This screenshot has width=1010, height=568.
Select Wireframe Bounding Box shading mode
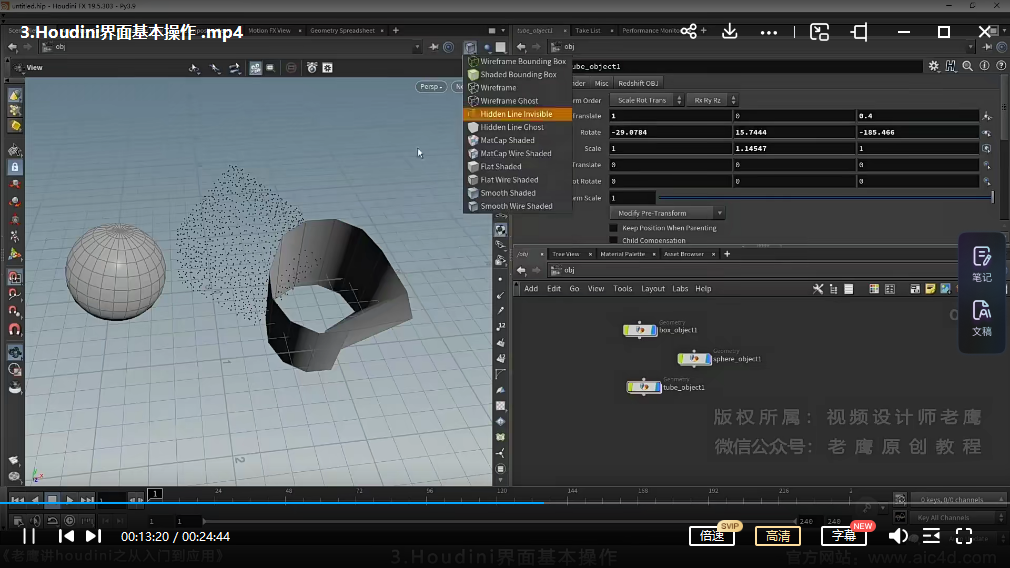[517, 61]
